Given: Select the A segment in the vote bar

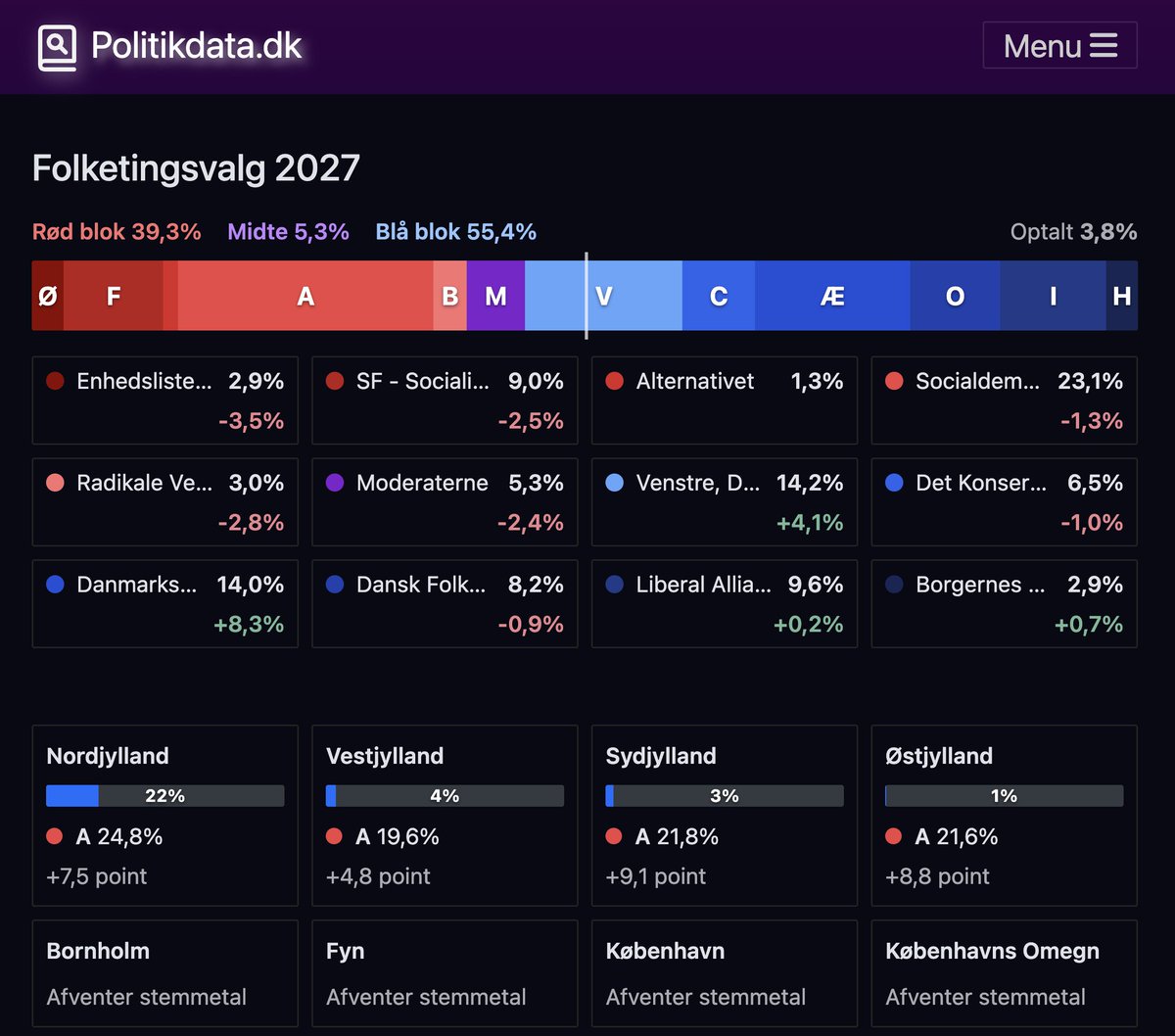Looking at the screenshot, I should pyautogui.click(x=305, y=296).
